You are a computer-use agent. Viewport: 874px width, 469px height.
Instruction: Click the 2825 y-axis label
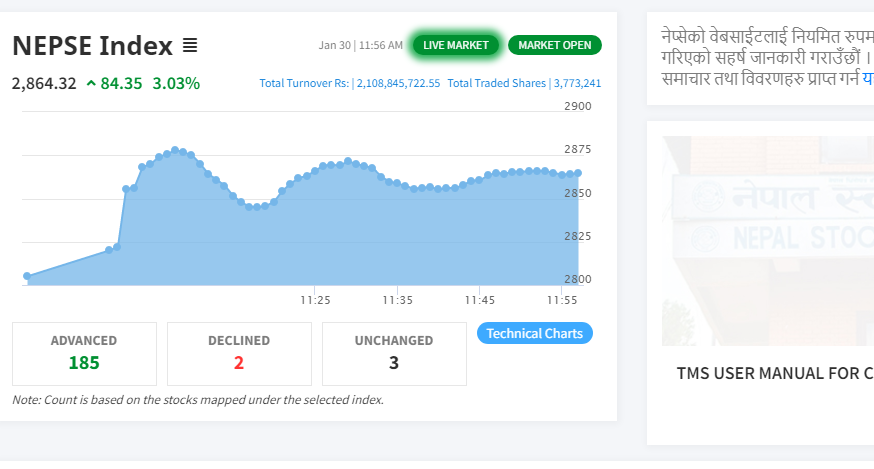[x=577, y=236]
